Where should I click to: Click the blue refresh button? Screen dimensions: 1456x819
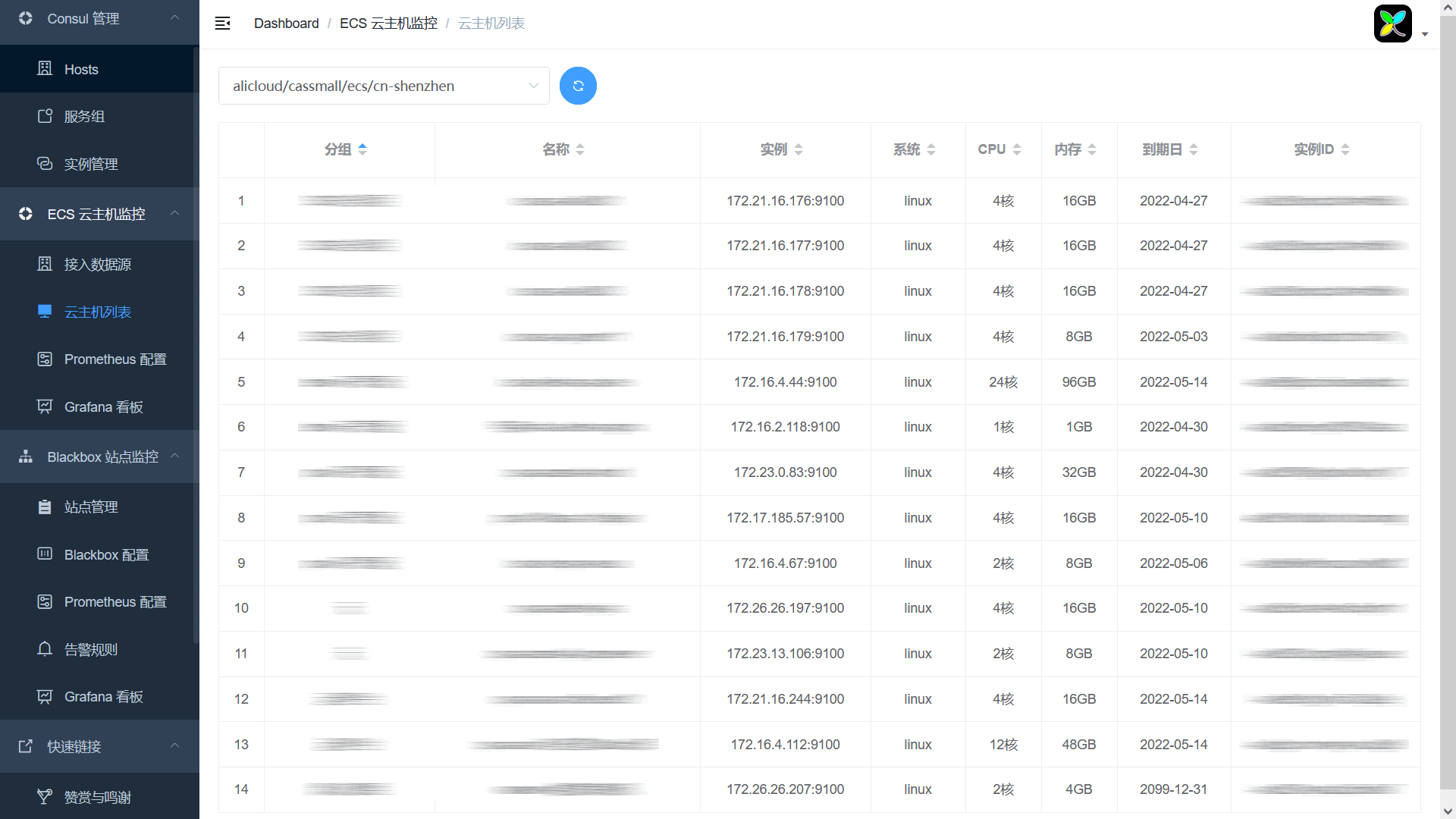pos(578,86)
